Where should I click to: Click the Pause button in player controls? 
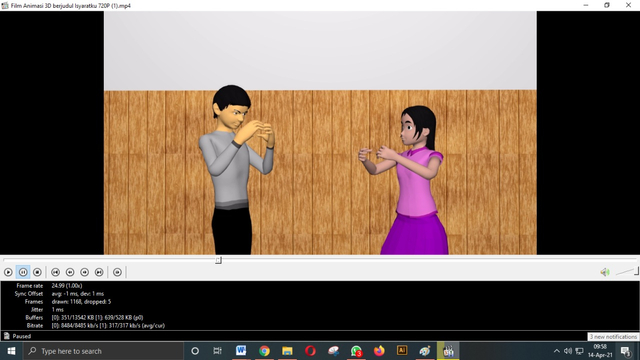[x=23, y=272]
